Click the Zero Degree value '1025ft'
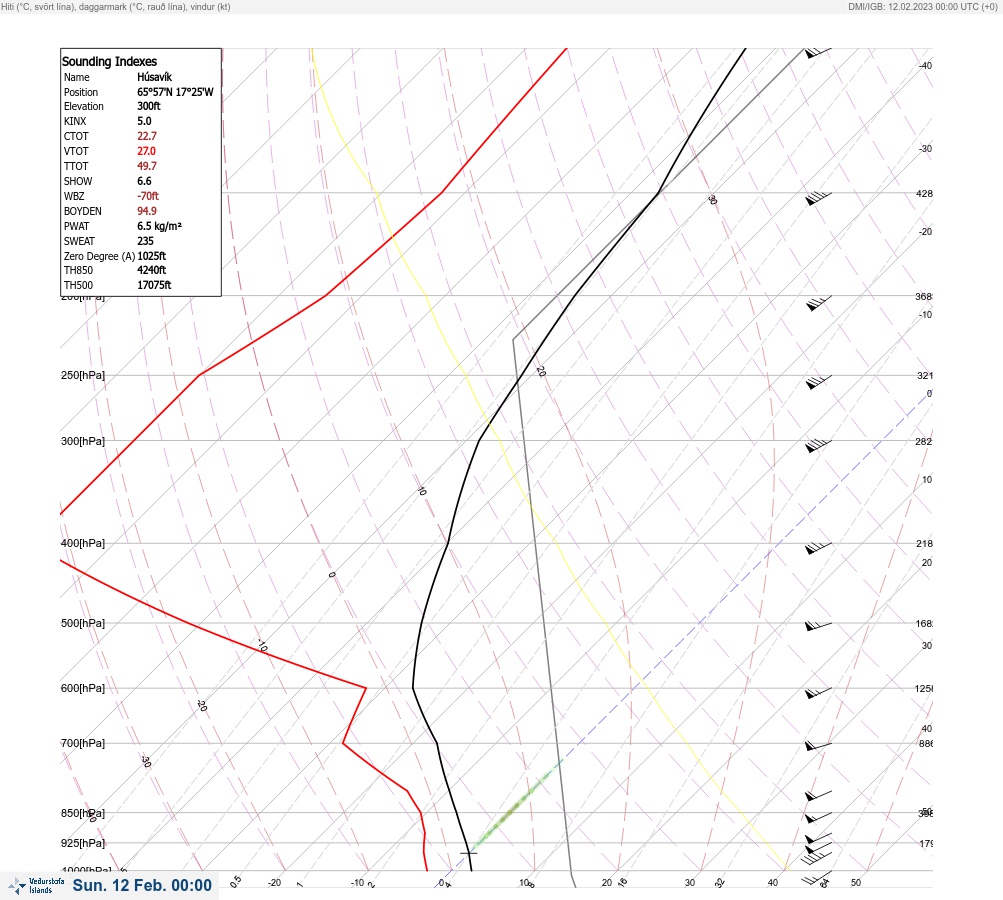The height and width of the screenshot is (900, 1003). coord(152,256)
